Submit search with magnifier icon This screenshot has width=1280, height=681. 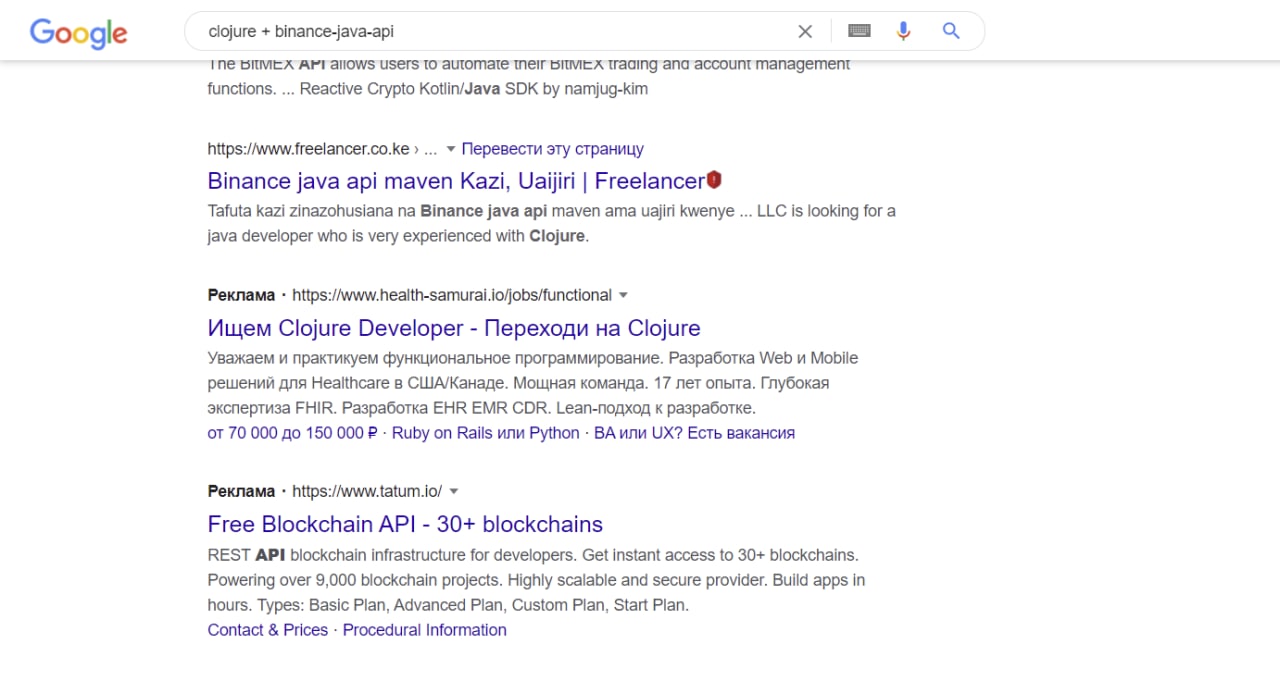[951, 31]
